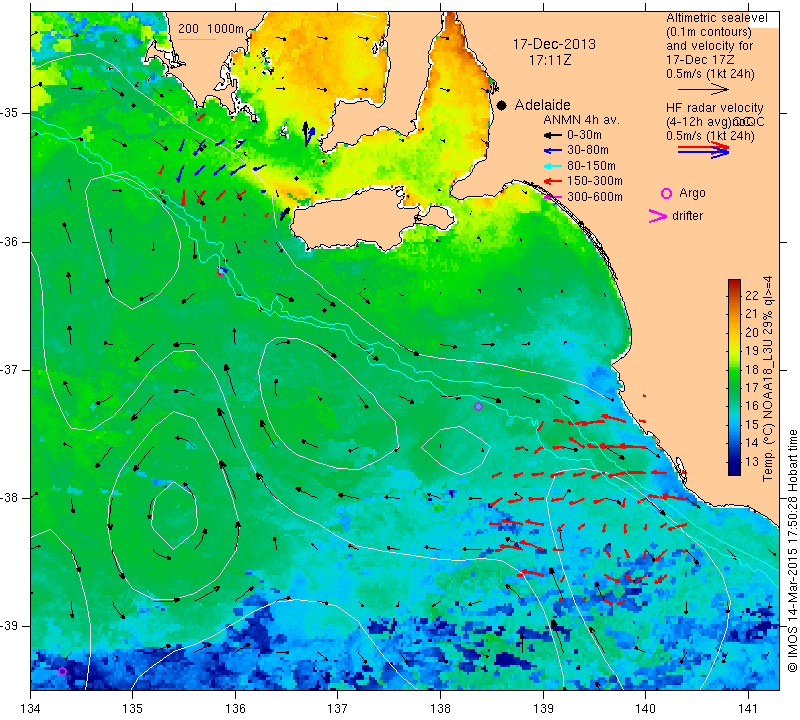
Task: Click the HF radar red-blue scale arrows
Action: coord(704,150)
